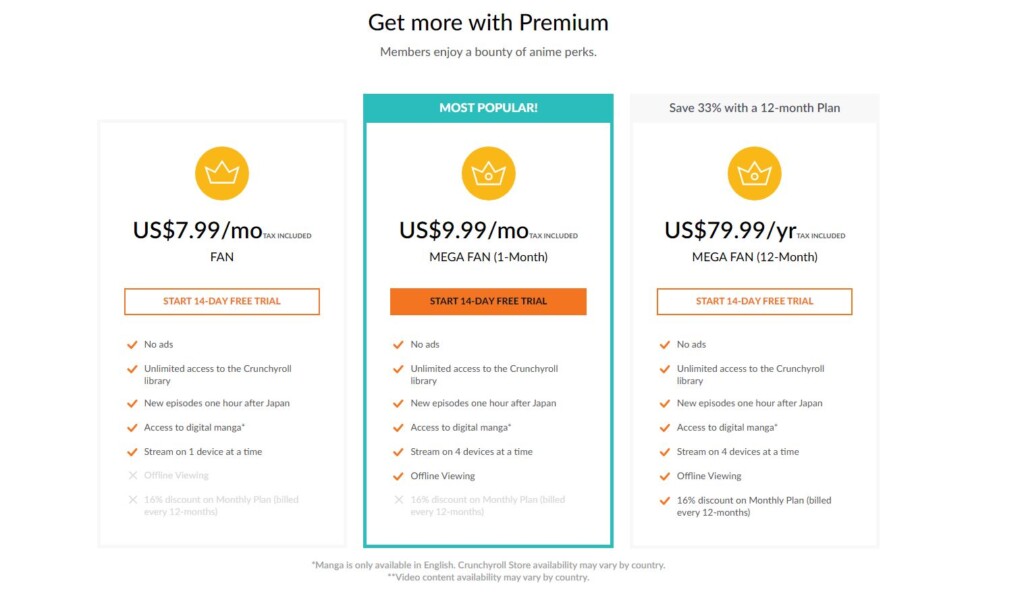The width and height of the screenshot is (1024, 596).
Task: Click the X beside FAN Offline Viewing
Action: [133, 475]
